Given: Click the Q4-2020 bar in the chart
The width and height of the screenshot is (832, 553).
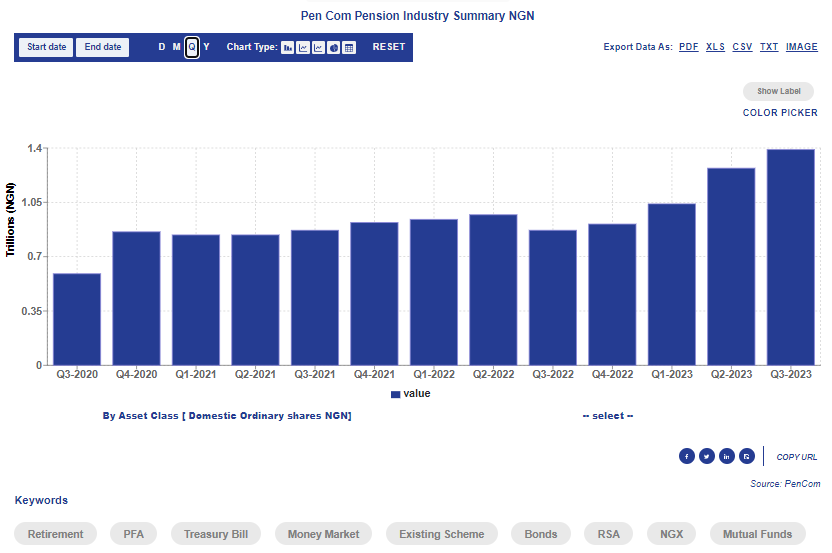Looking at the screenshot, I should tap(136, 298).
